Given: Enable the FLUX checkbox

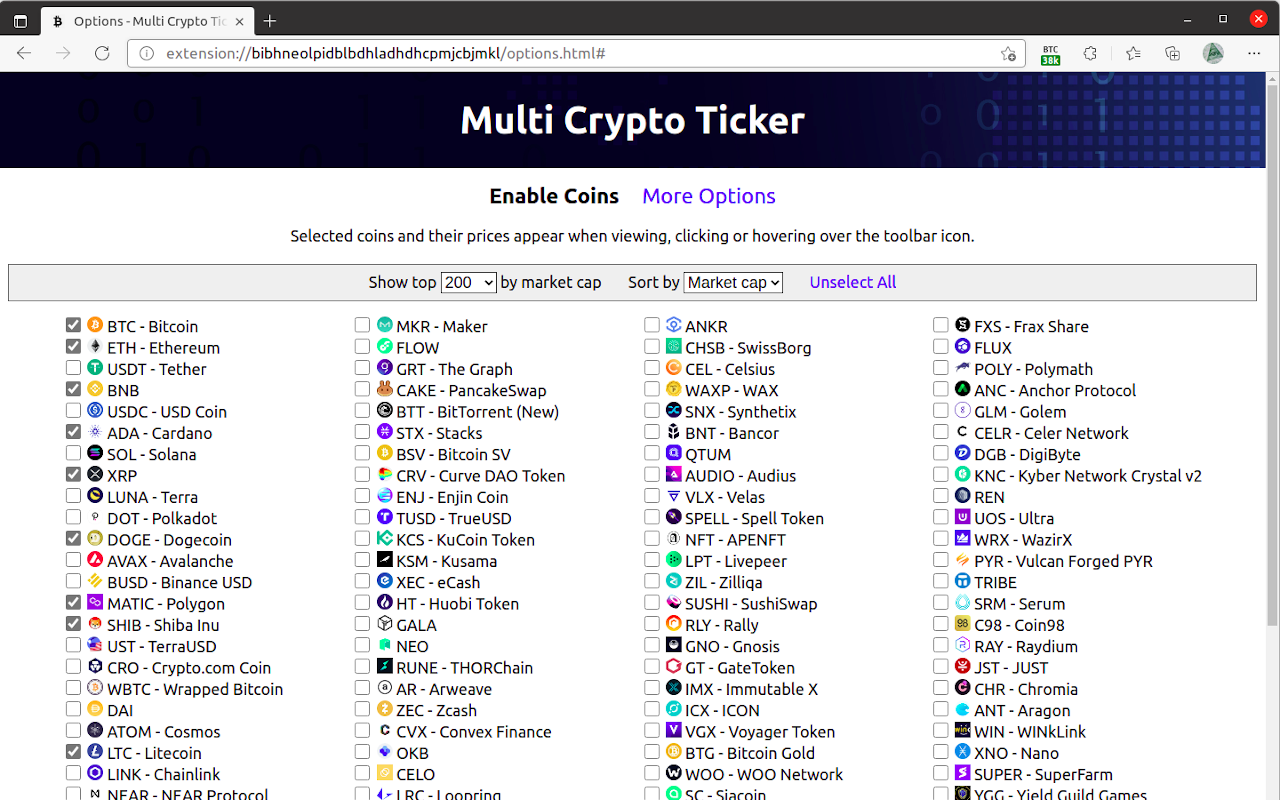Looking at the screenshot, I should (940, 347).
